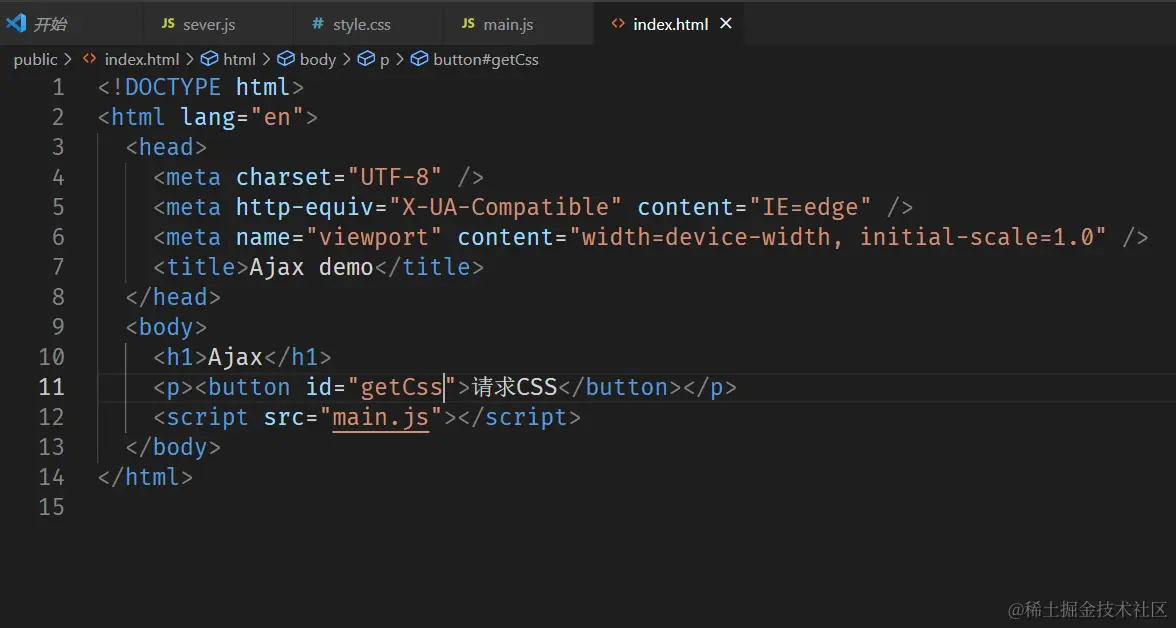Click the "UTF-8" charset value
Image resolution: width=1176 pixels, height=628 pixels.
point(394,177)
